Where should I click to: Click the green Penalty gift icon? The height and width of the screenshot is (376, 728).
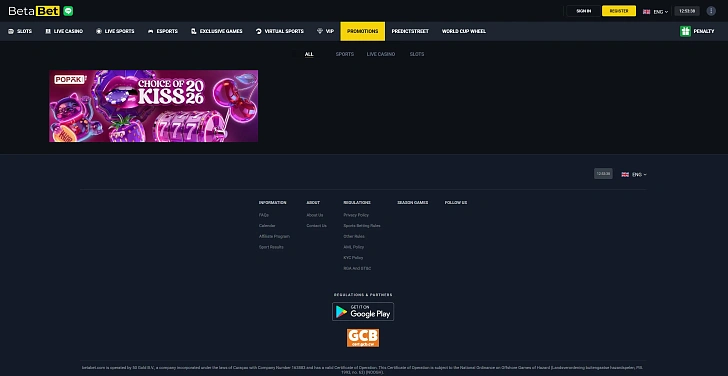tap(685, 31)
